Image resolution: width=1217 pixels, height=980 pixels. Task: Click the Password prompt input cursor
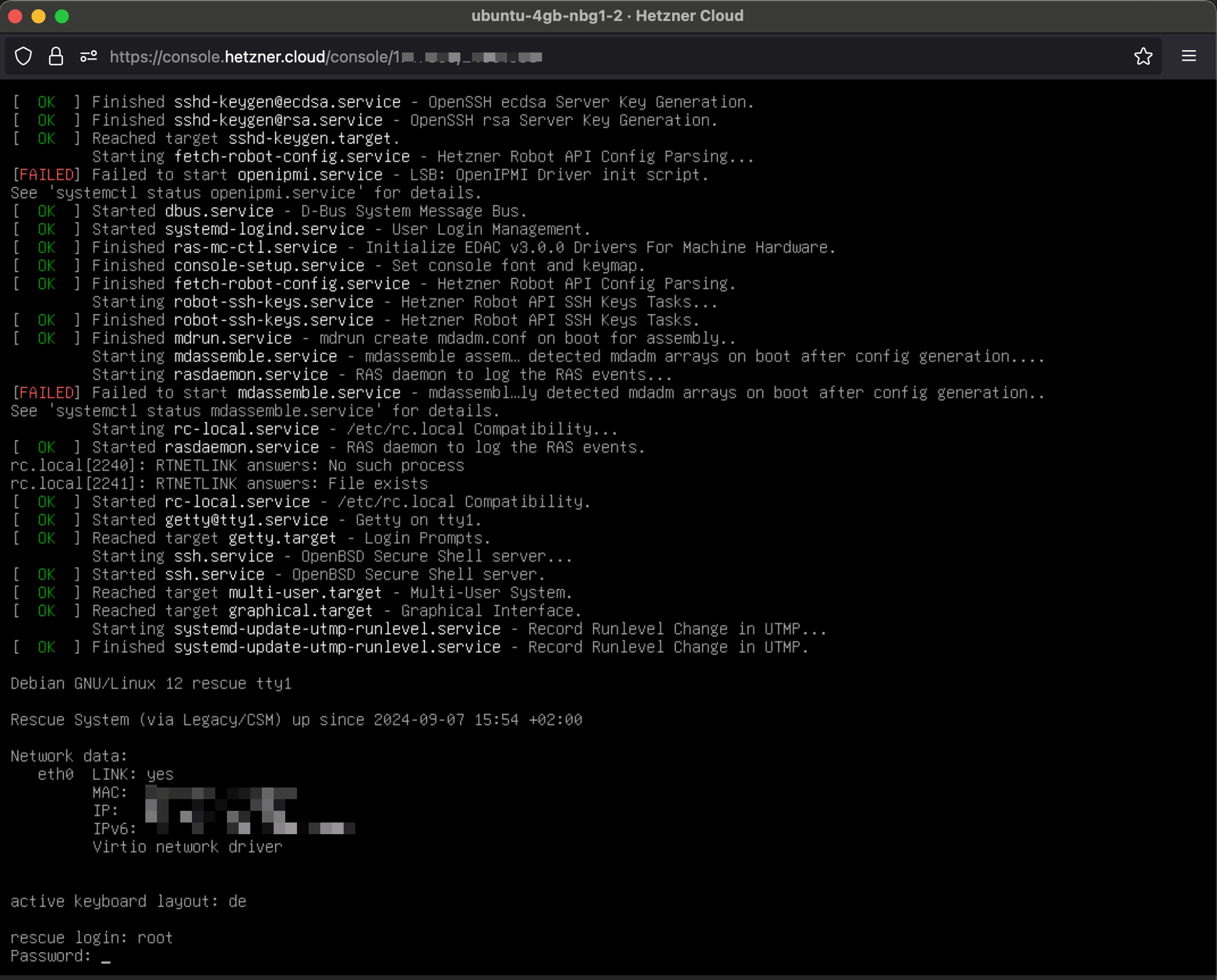[106, 957]
